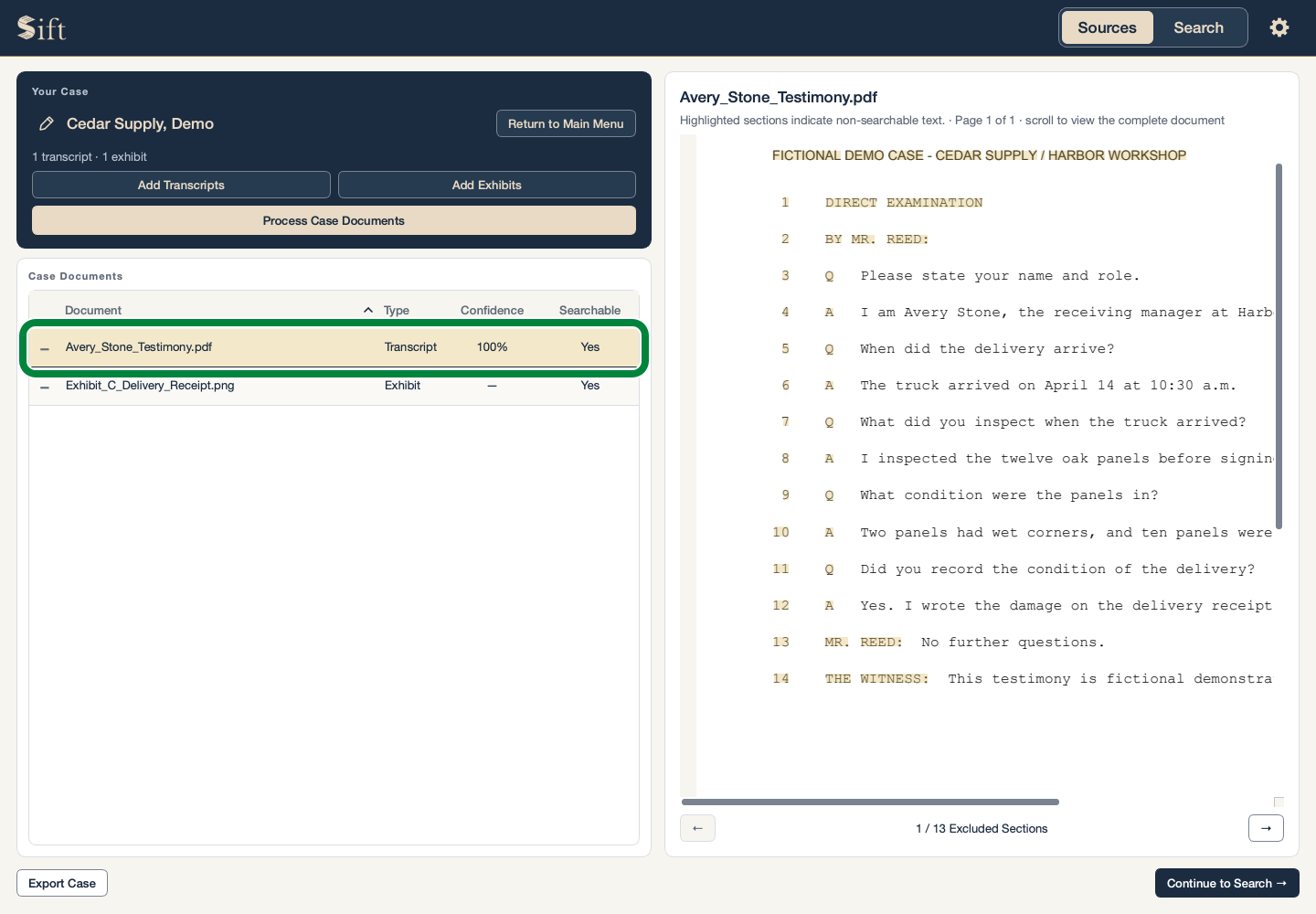
Task: Click Continue to Search button
Action: [1226, 883]
